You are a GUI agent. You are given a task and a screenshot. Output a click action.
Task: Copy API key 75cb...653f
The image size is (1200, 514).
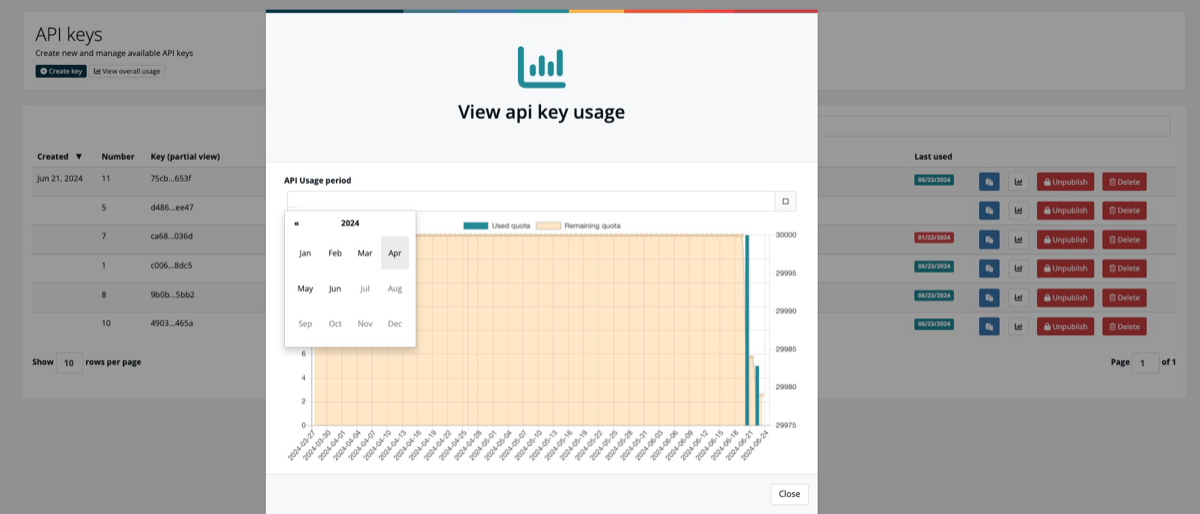989,182
